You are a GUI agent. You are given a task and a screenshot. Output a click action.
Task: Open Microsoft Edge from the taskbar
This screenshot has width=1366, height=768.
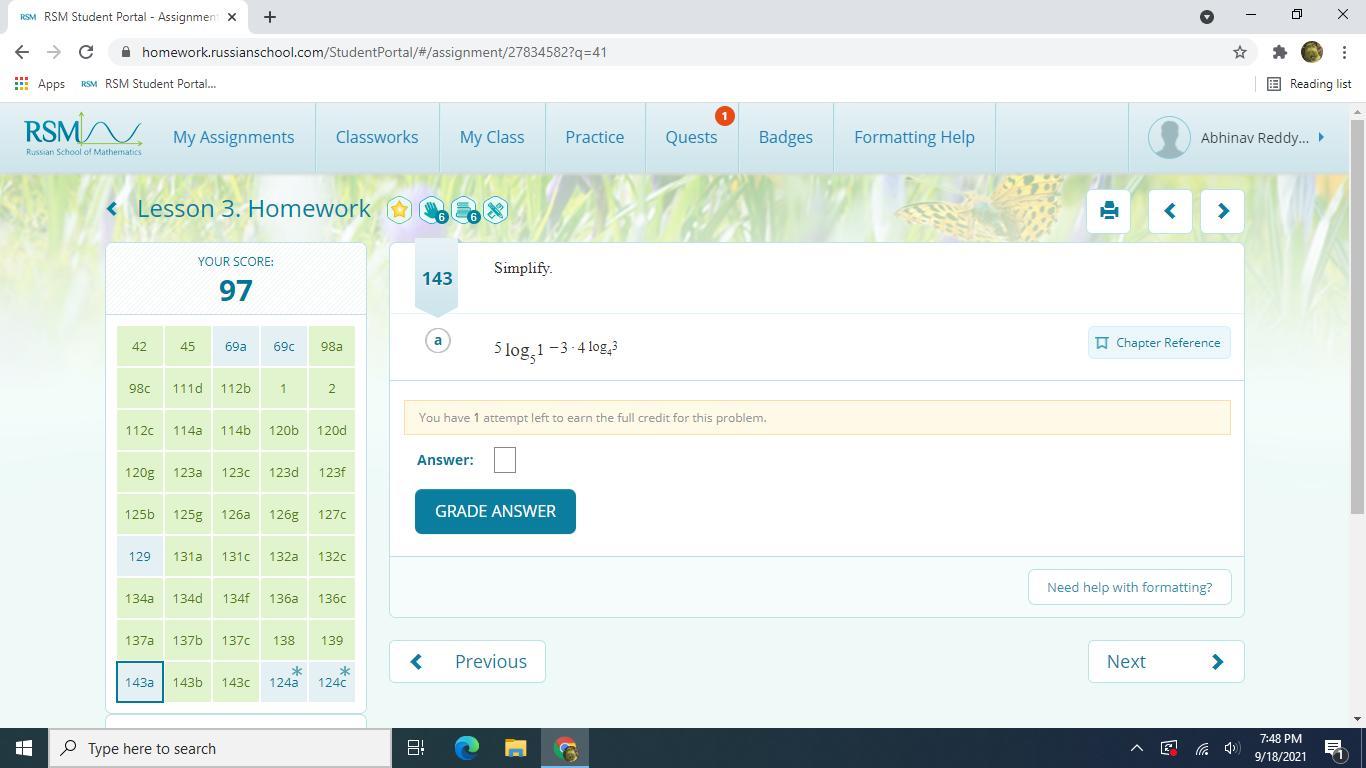(x=467, y=748)
